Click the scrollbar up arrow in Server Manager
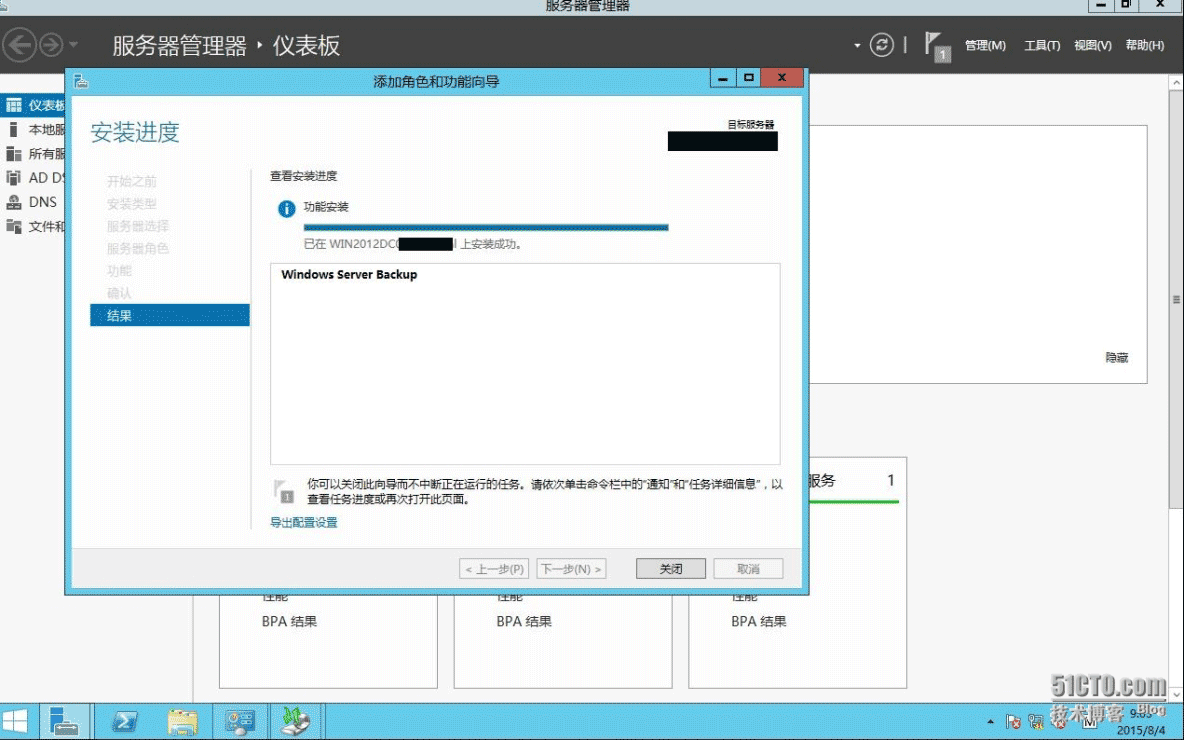The width and height of the screenshot is (1184, 740). (x=1176, y=82)
